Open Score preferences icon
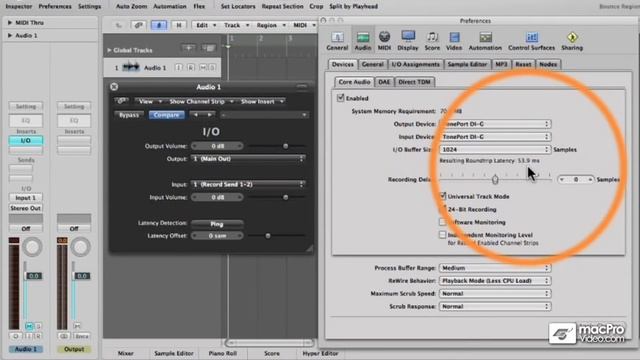Screen dimensions: 640x360 (x=432, y=41)
